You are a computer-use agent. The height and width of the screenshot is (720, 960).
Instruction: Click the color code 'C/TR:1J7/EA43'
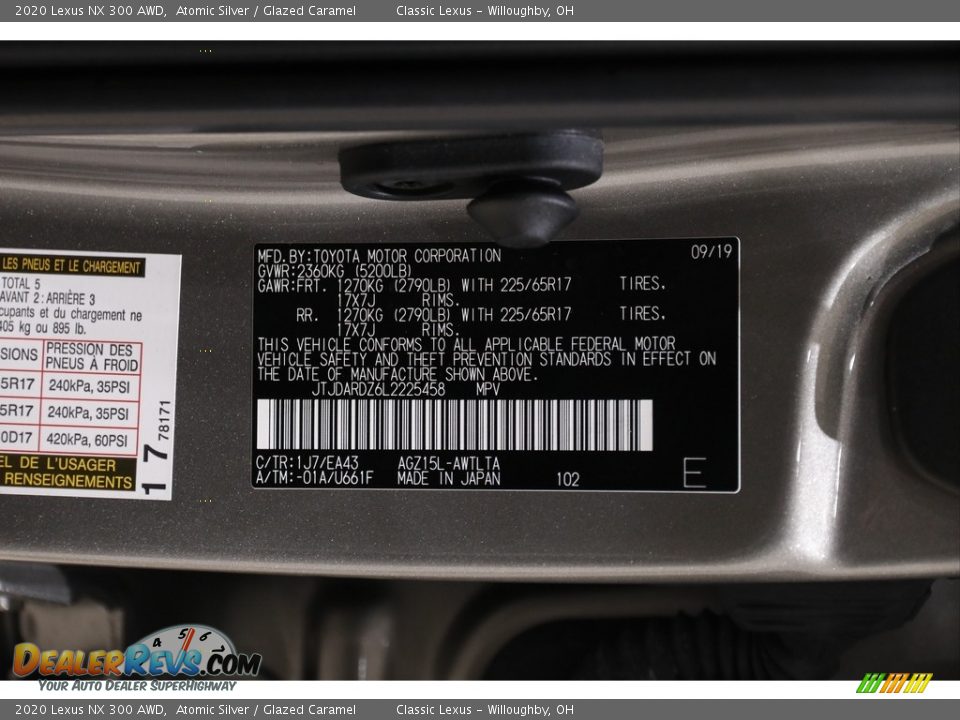coord(307,463)
